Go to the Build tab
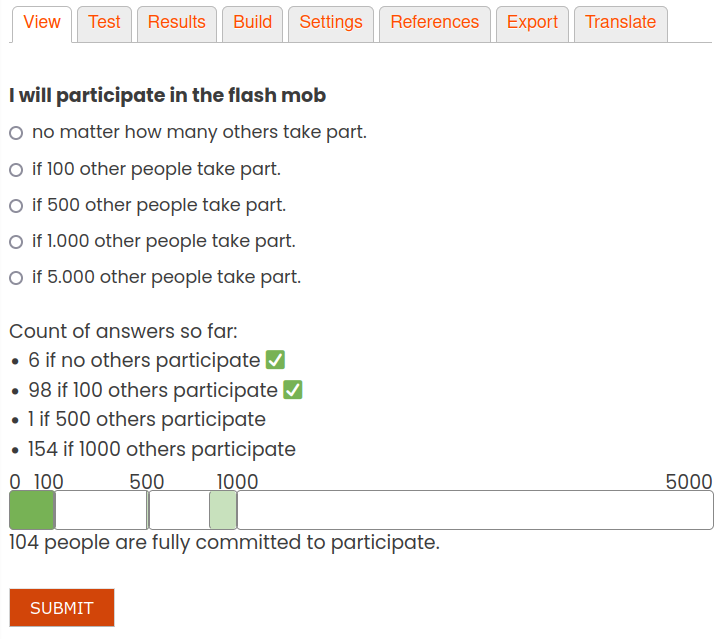722x639 pixels. coord(252,23)
